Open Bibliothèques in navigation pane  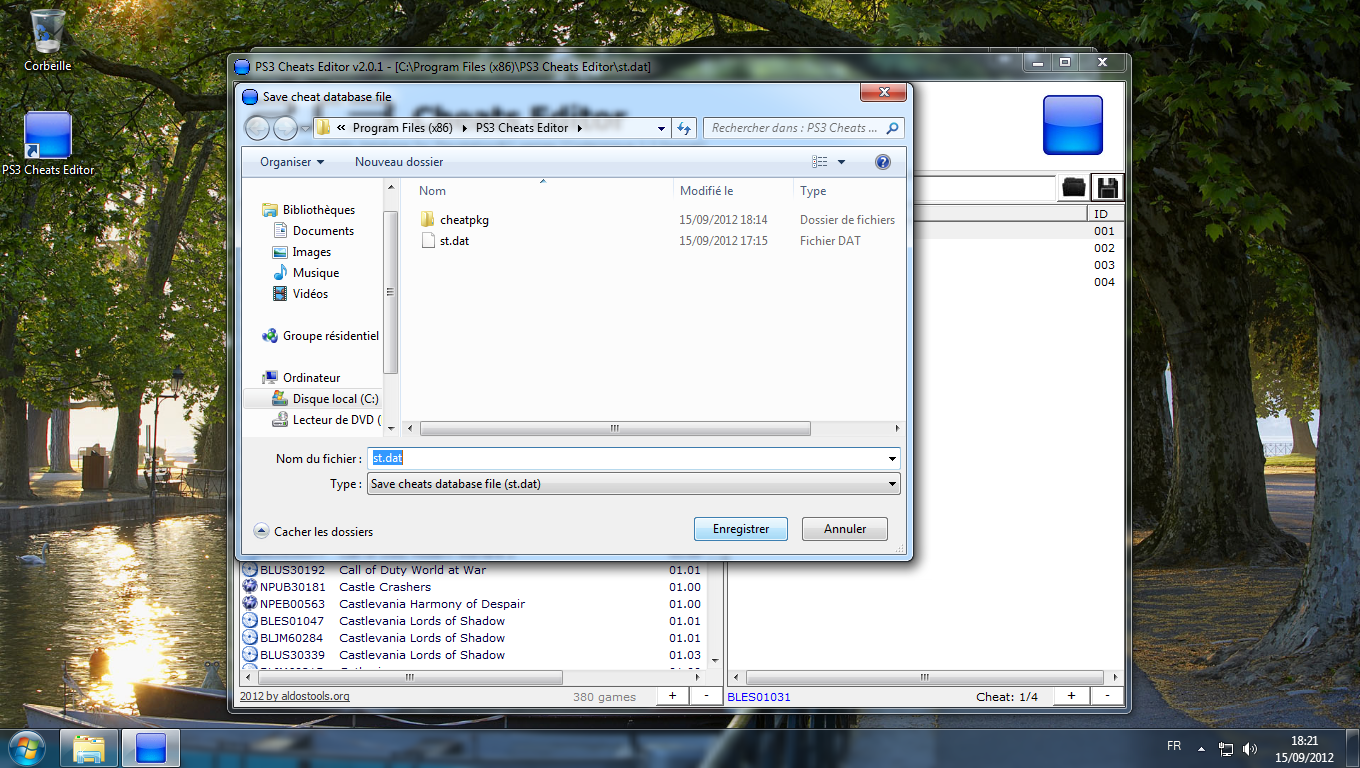coord(308,210)
